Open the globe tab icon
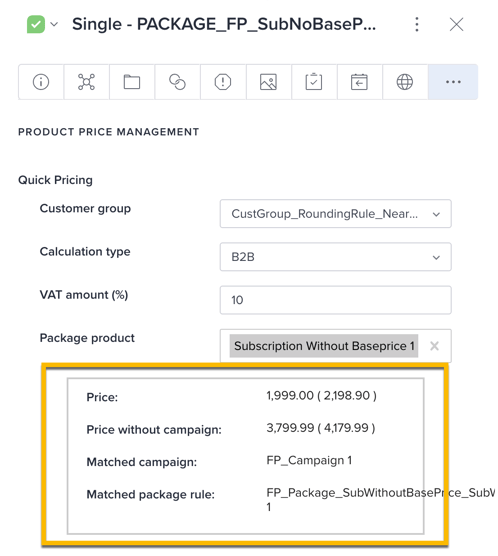The width and height of the screenshot is (498, 556). pyautogui.click(x=404, y=82)
